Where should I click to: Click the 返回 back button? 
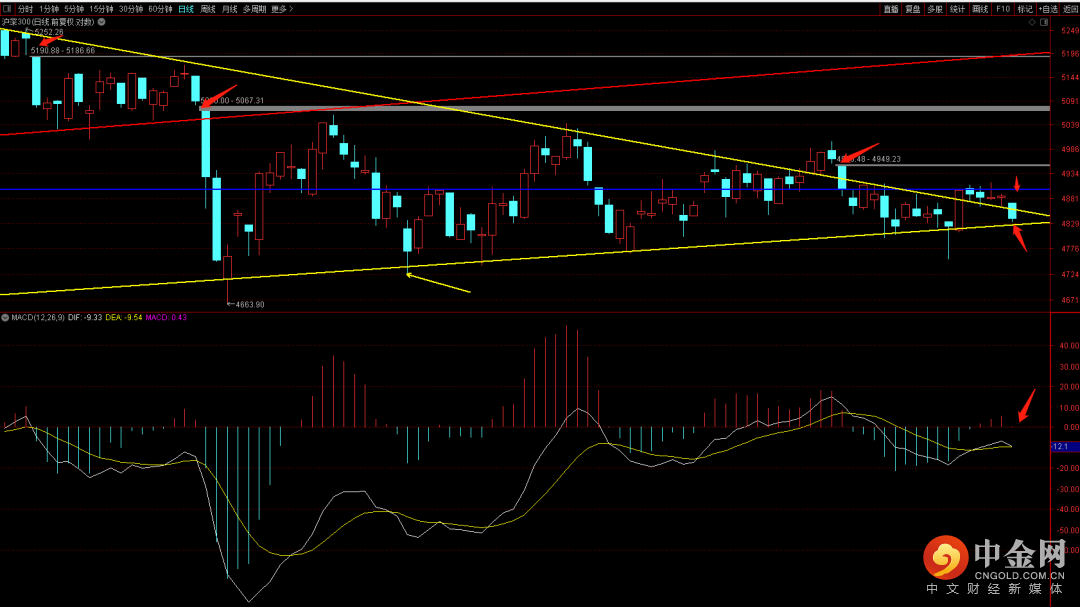pyautogui.click(x=1070, y=9)
